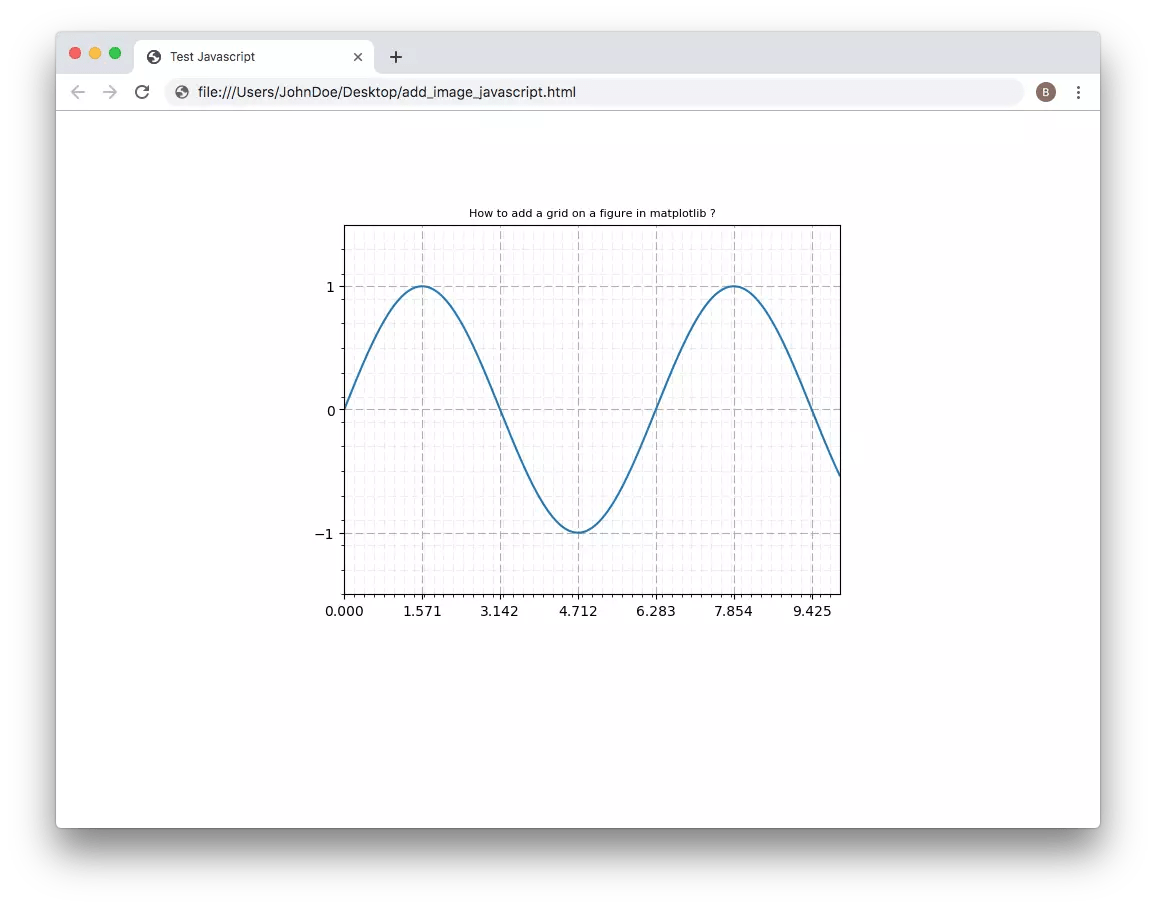Click the x-axis label 7.854
1156x908 pixels.
(x=734, y=611)
